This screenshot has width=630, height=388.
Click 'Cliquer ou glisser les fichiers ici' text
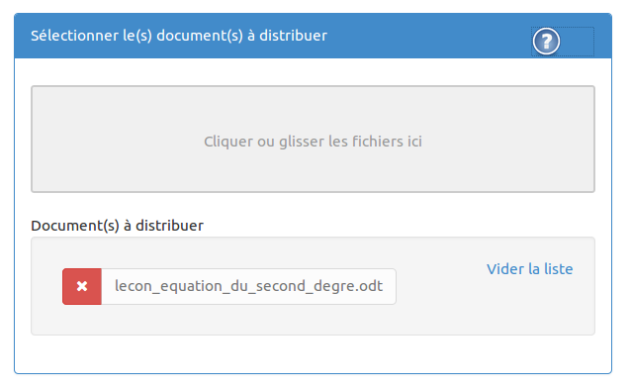pyautogui.click(x=313, y=141)
